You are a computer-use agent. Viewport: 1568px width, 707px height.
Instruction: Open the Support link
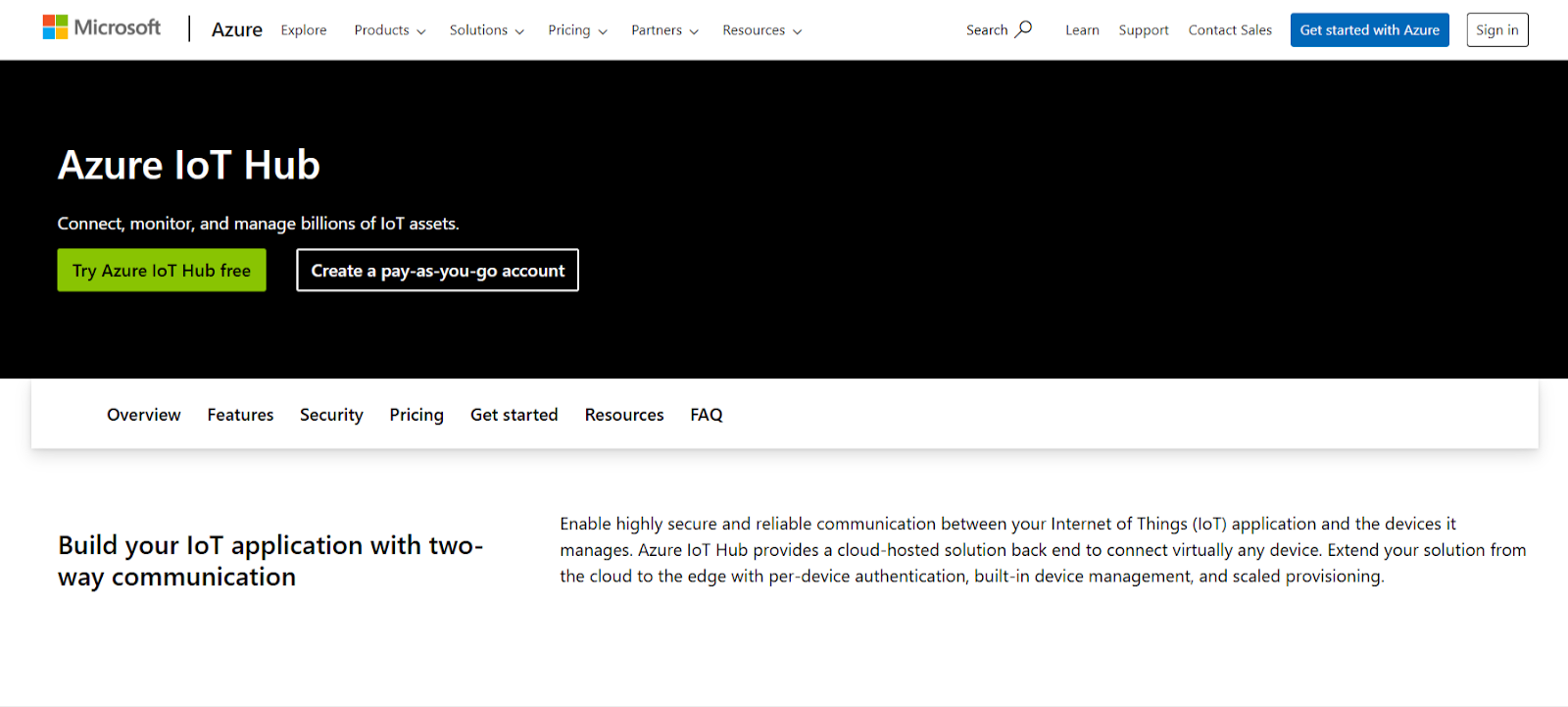click(x=1144, y=30)
